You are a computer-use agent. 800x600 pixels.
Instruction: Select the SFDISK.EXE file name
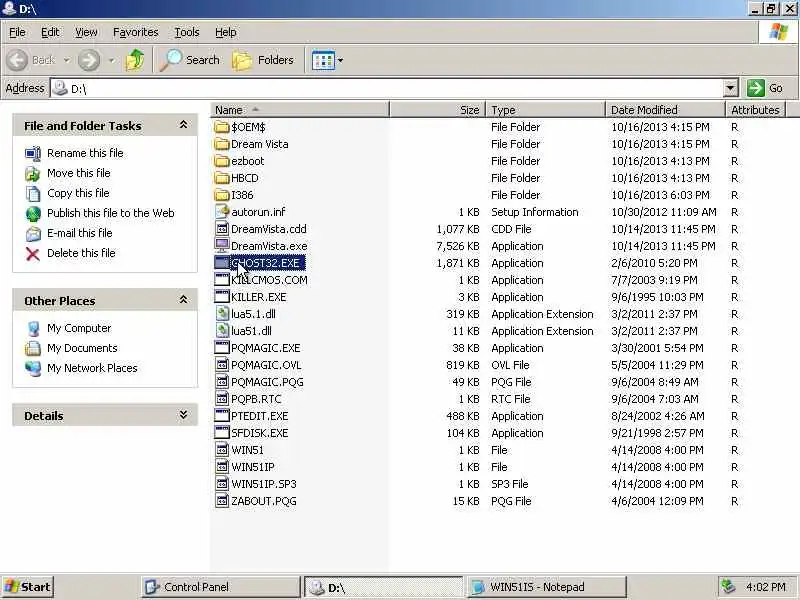[x=260, y=433]
